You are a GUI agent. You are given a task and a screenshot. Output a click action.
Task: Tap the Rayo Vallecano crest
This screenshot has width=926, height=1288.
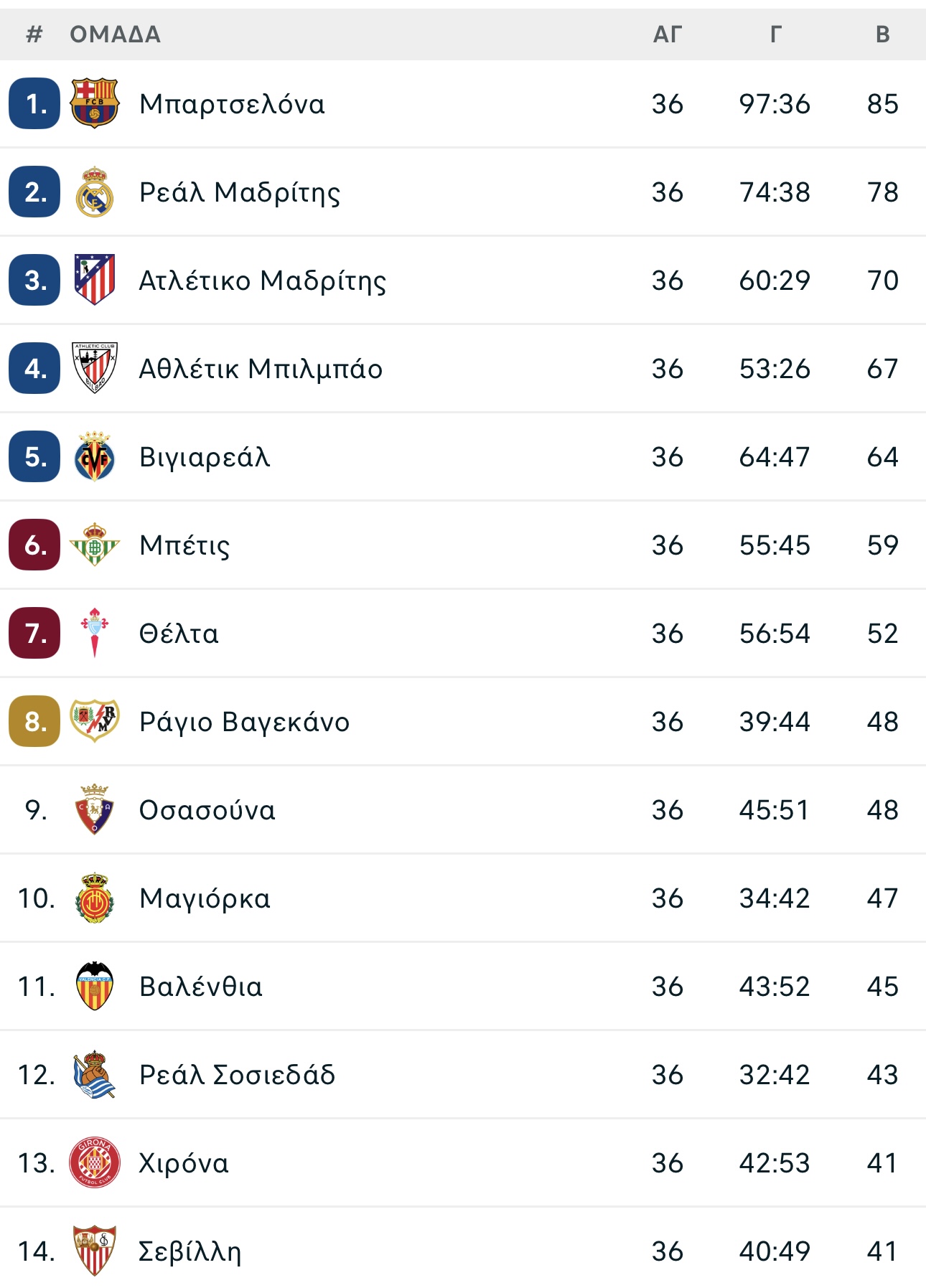94,721
